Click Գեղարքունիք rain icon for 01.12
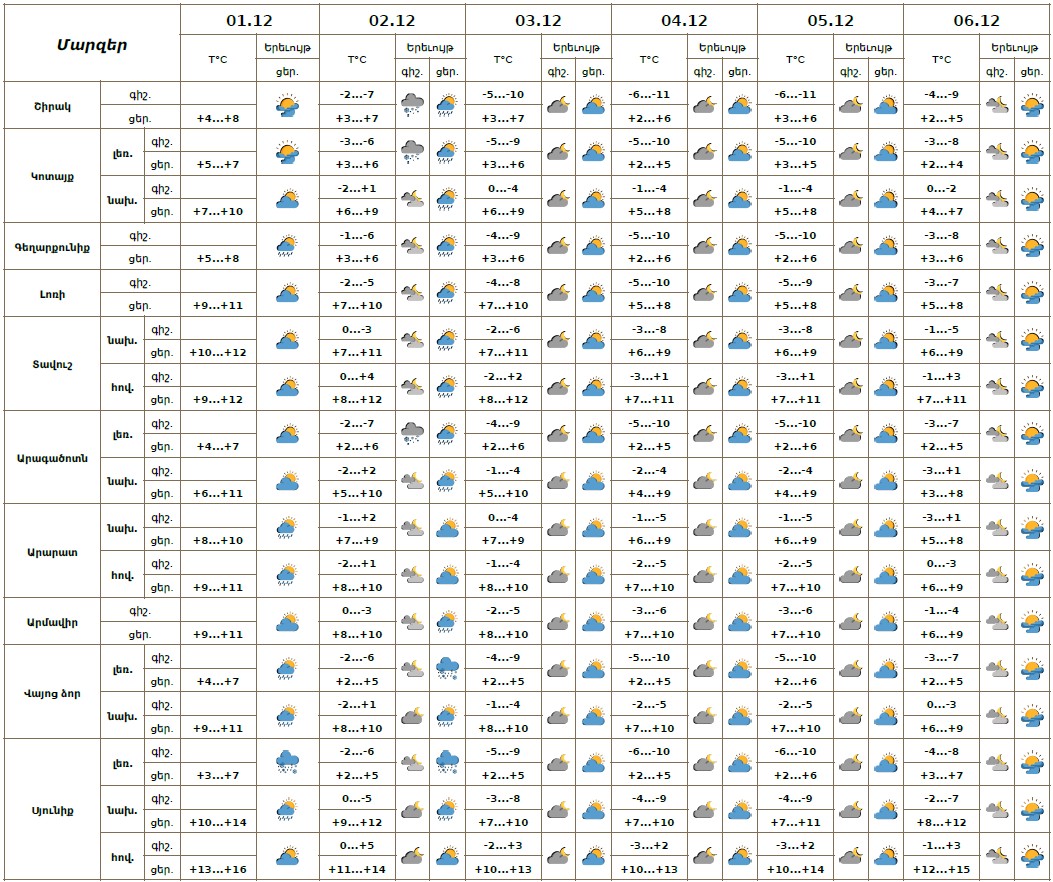 288,246
